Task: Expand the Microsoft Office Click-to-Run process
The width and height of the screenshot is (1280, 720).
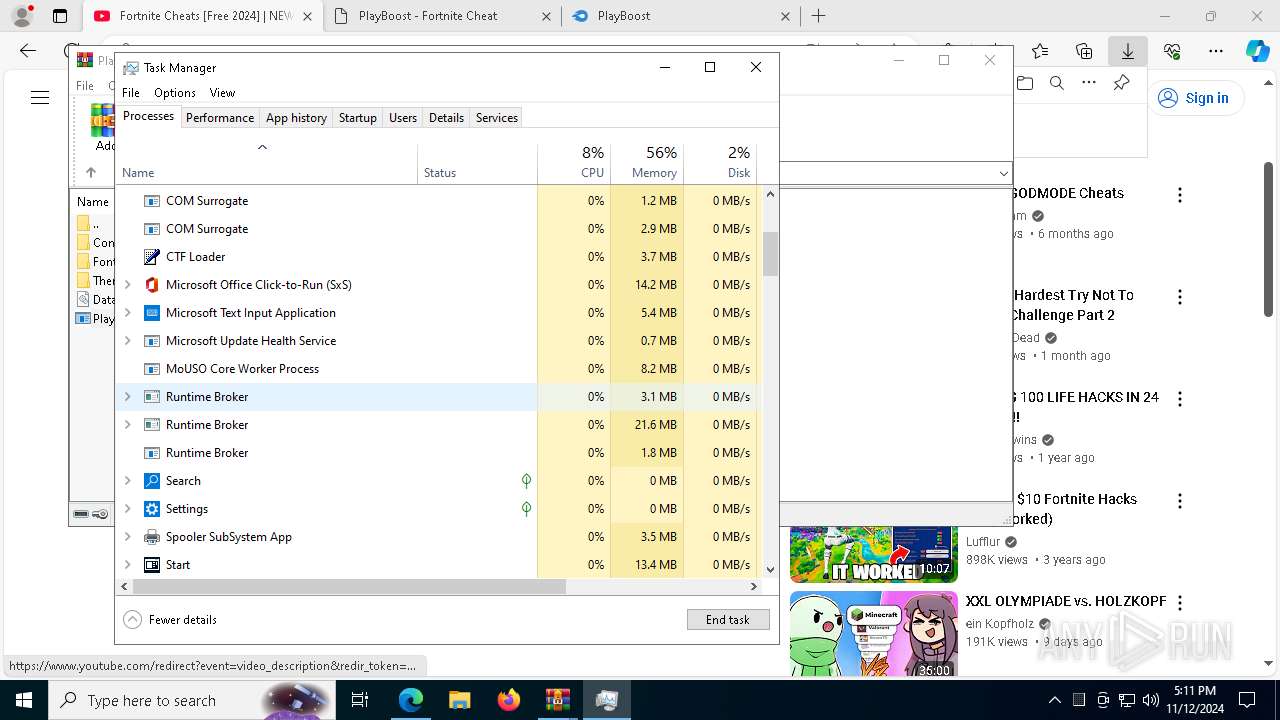Action: (127, 285)
